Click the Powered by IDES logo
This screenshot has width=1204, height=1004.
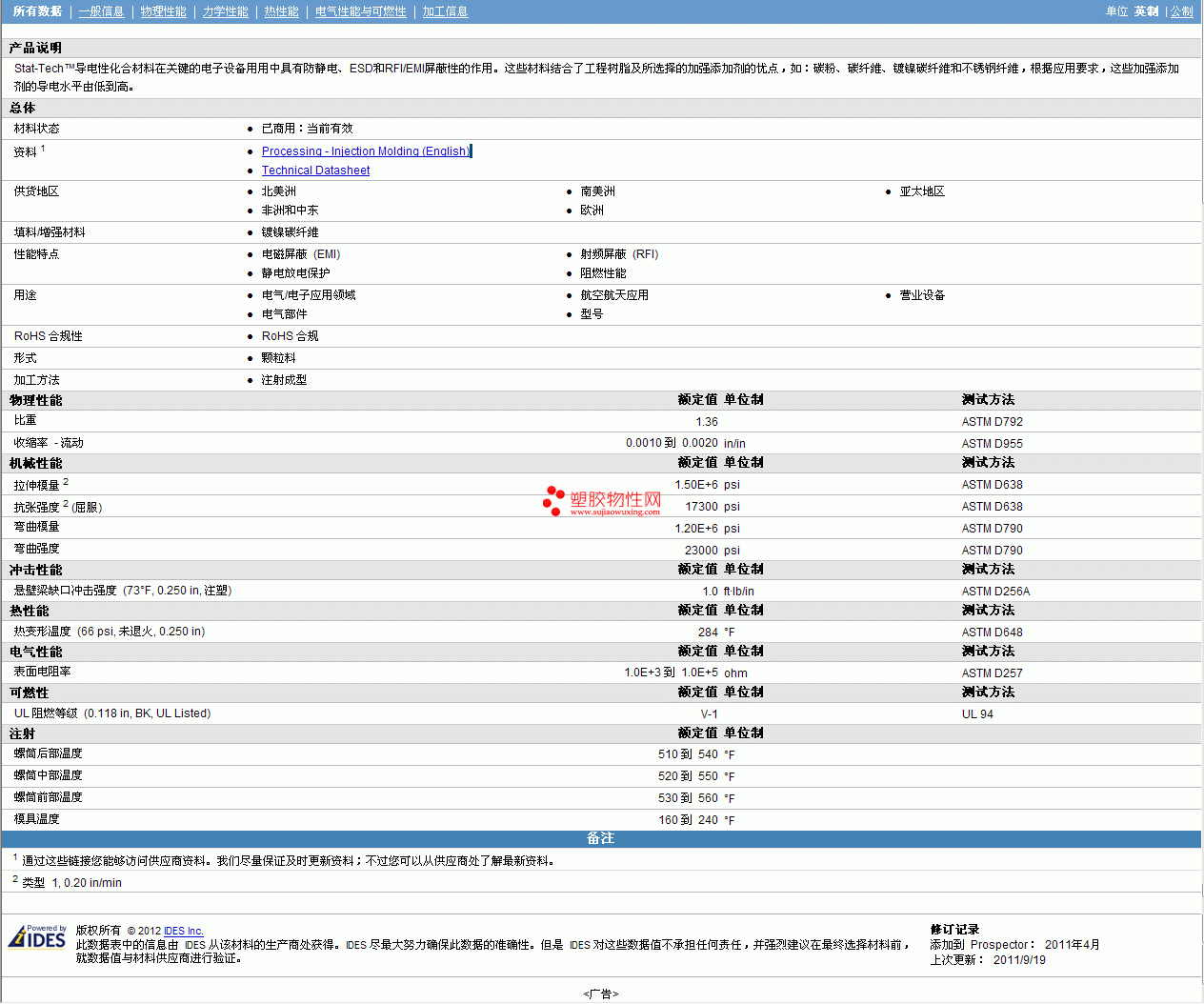37,937
